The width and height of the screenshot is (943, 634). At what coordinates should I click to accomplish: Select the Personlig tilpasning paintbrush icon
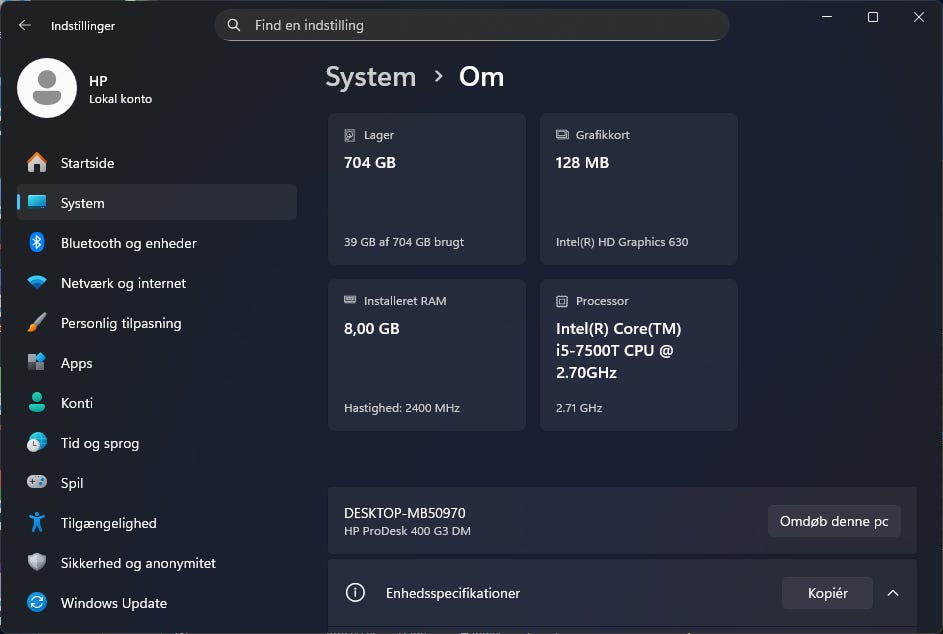(x=37, y=323)
